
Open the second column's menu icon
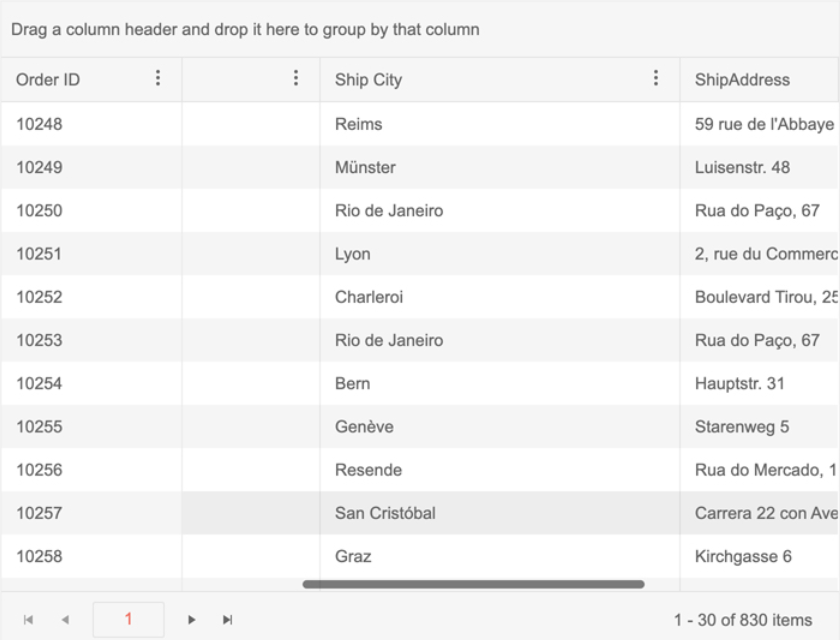pos(297,79)
